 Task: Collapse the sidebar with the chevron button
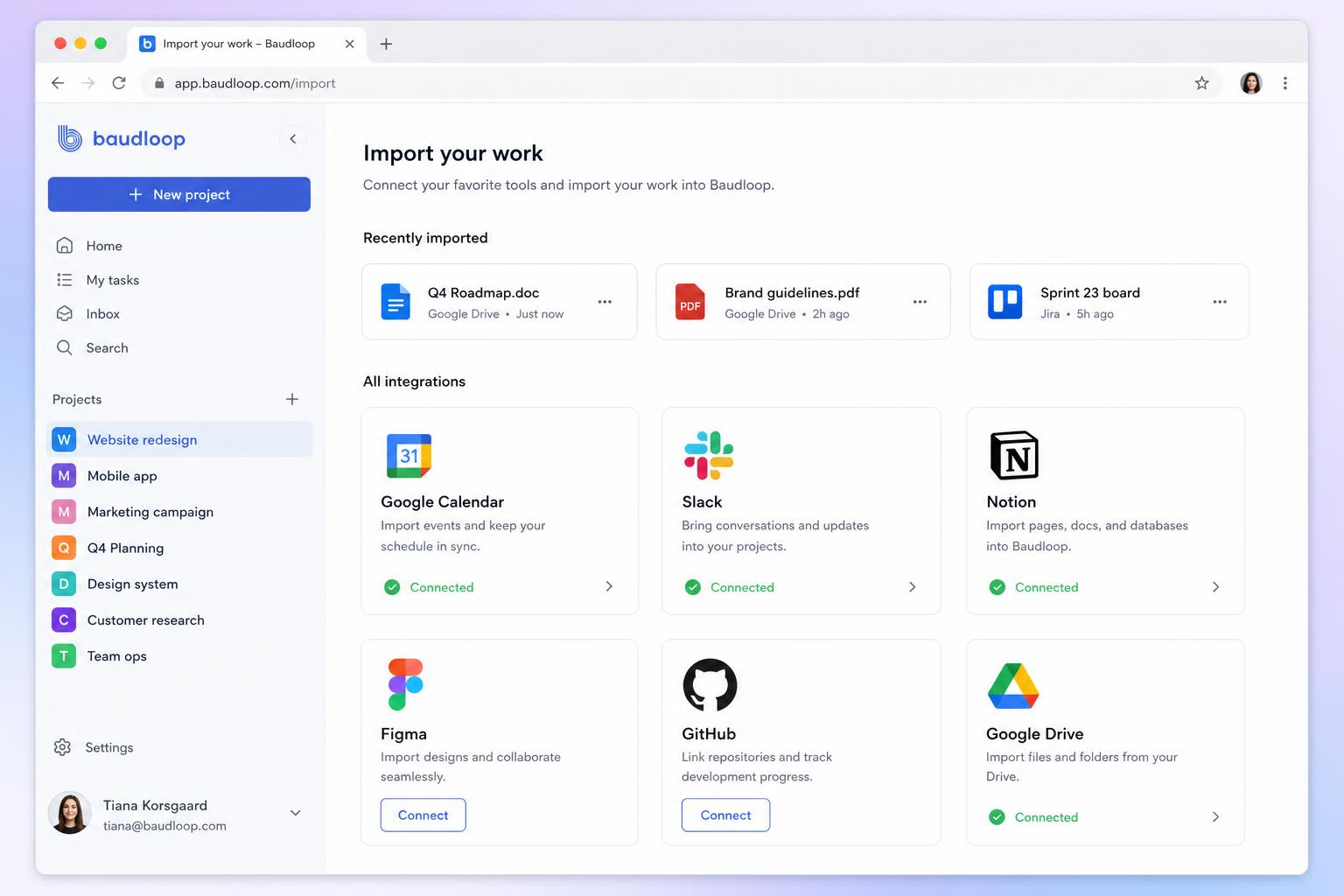pyautogui.click(x=293, y=138)
